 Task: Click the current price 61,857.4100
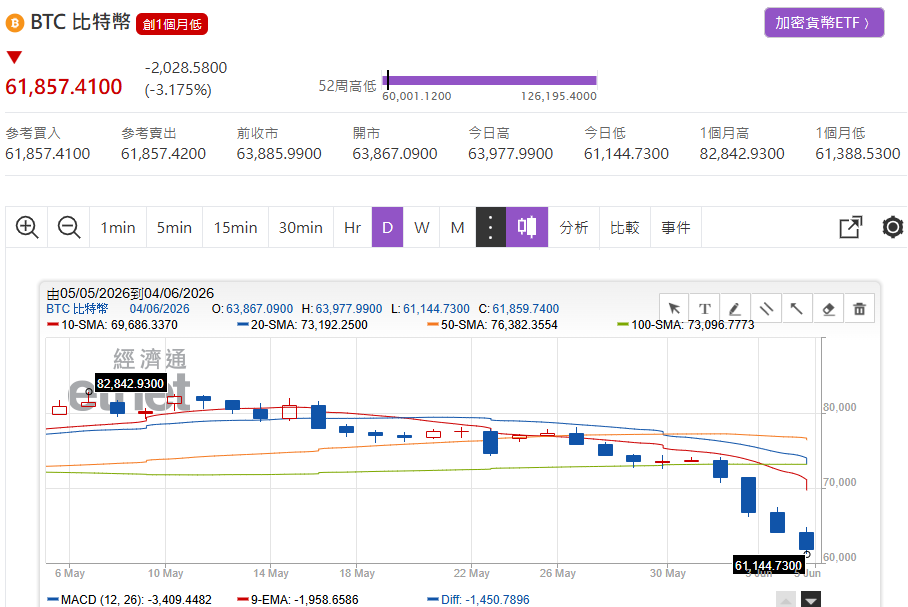coord(64,87)
